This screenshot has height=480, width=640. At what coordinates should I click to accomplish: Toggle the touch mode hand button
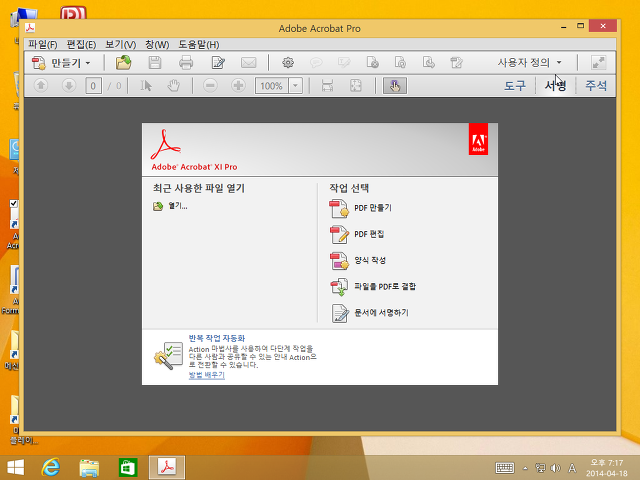pos(395,86)
